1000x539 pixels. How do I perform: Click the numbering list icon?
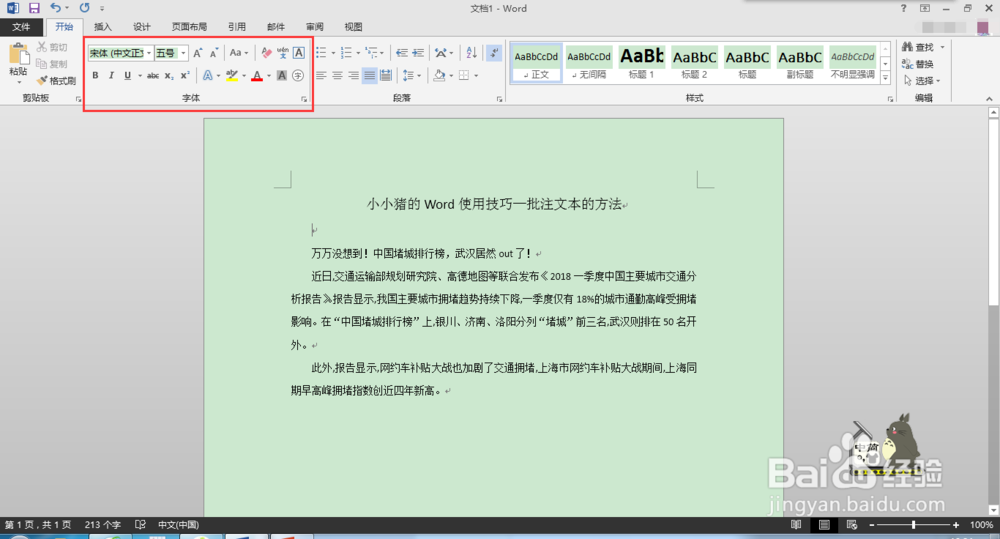(x=346, y=53)
